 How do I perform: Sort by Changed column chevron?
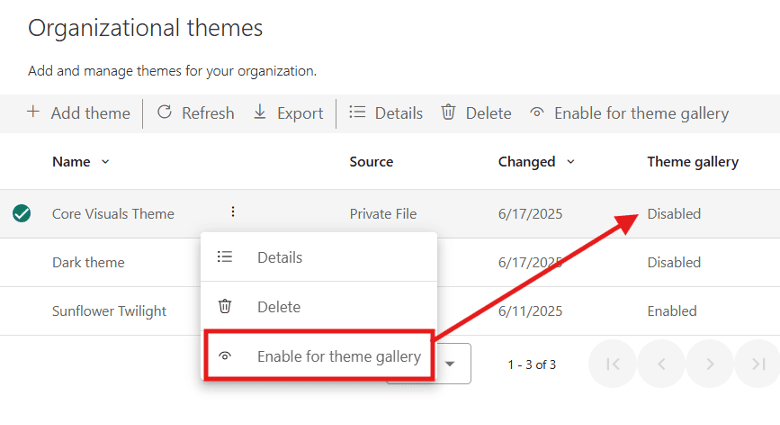[571, 162]
